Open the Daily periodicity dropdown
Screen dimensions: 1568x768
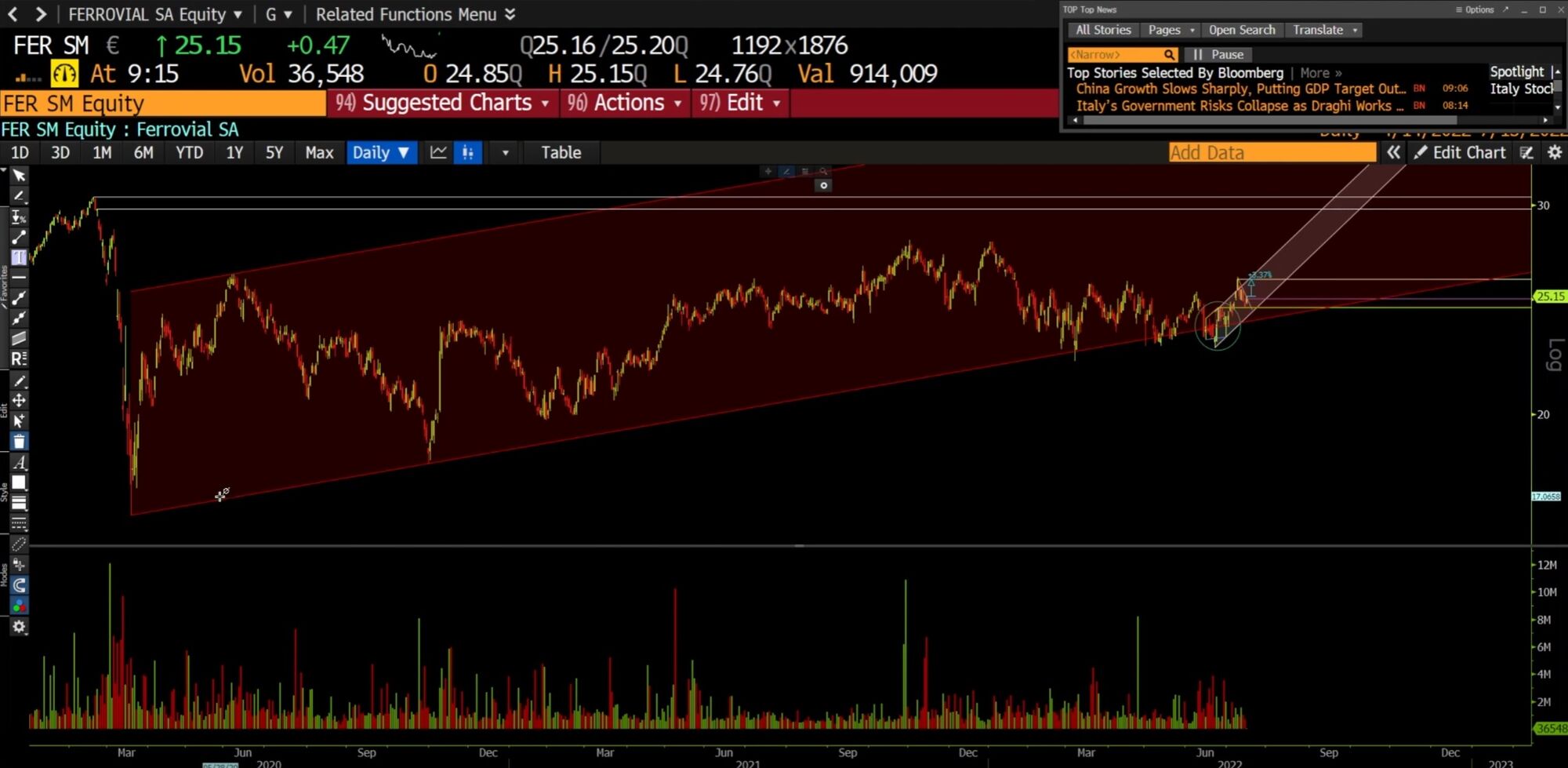click(380, 152)
